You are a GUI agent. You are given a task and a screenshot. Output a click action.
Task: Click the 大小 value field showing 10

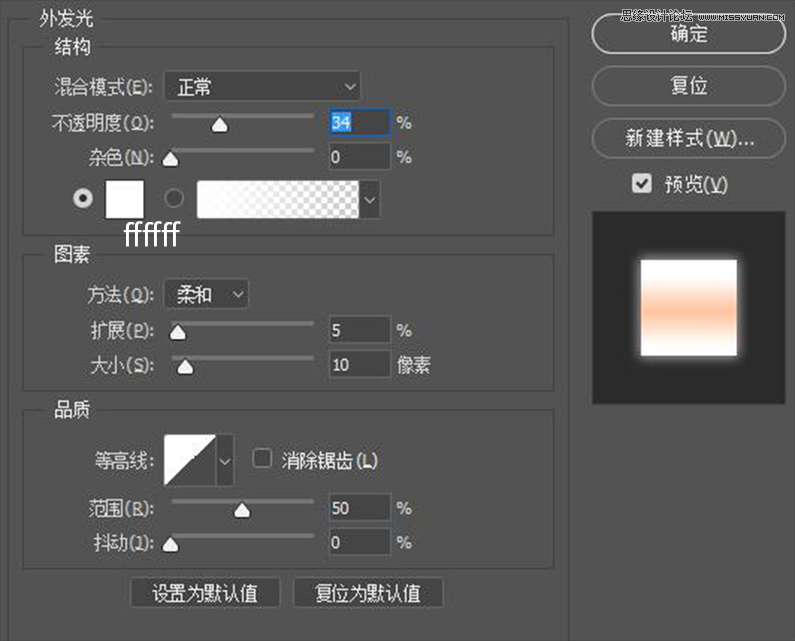pos(359,365)
